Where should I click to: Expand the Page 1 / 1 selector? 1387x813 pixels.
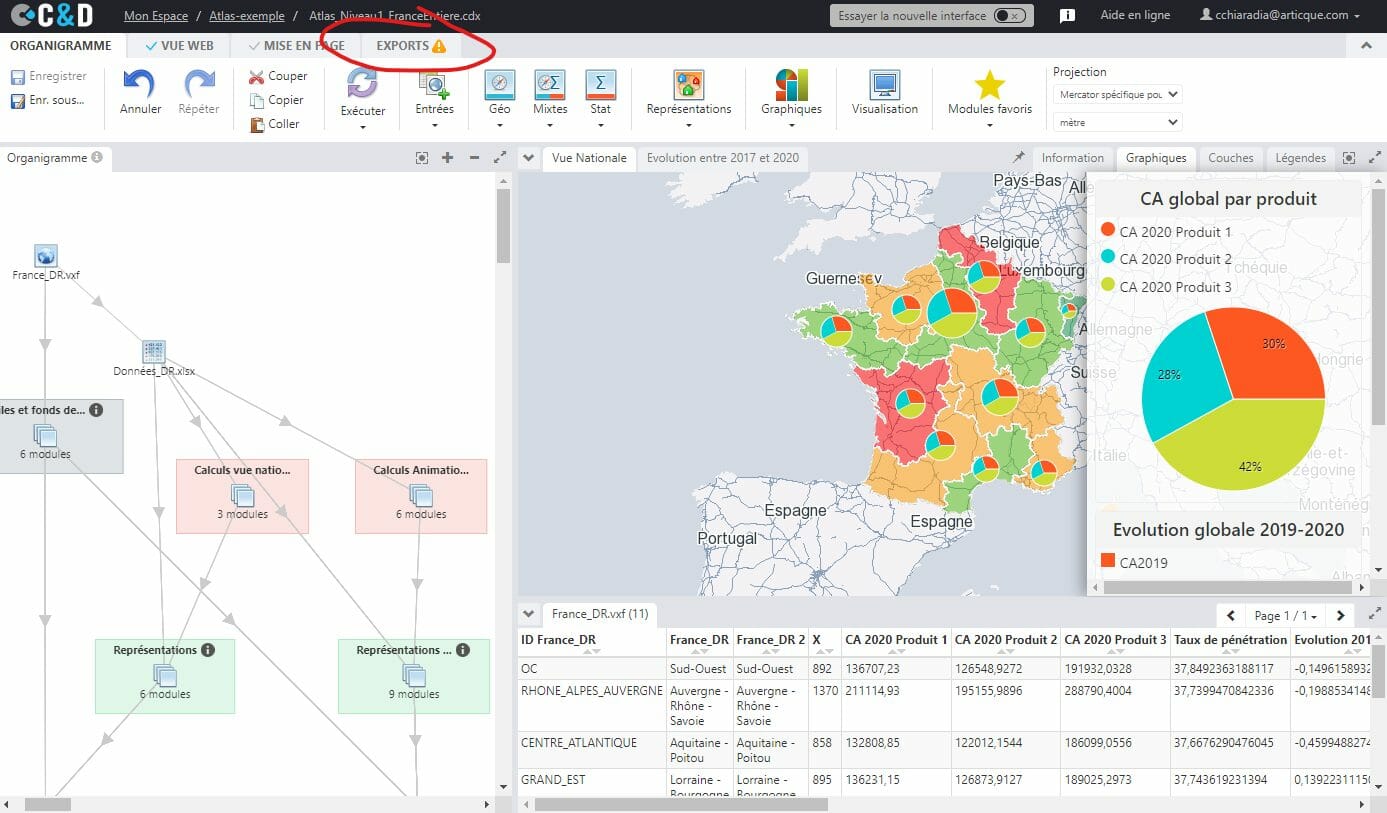pyautogui.click(x=1285, y=615)
